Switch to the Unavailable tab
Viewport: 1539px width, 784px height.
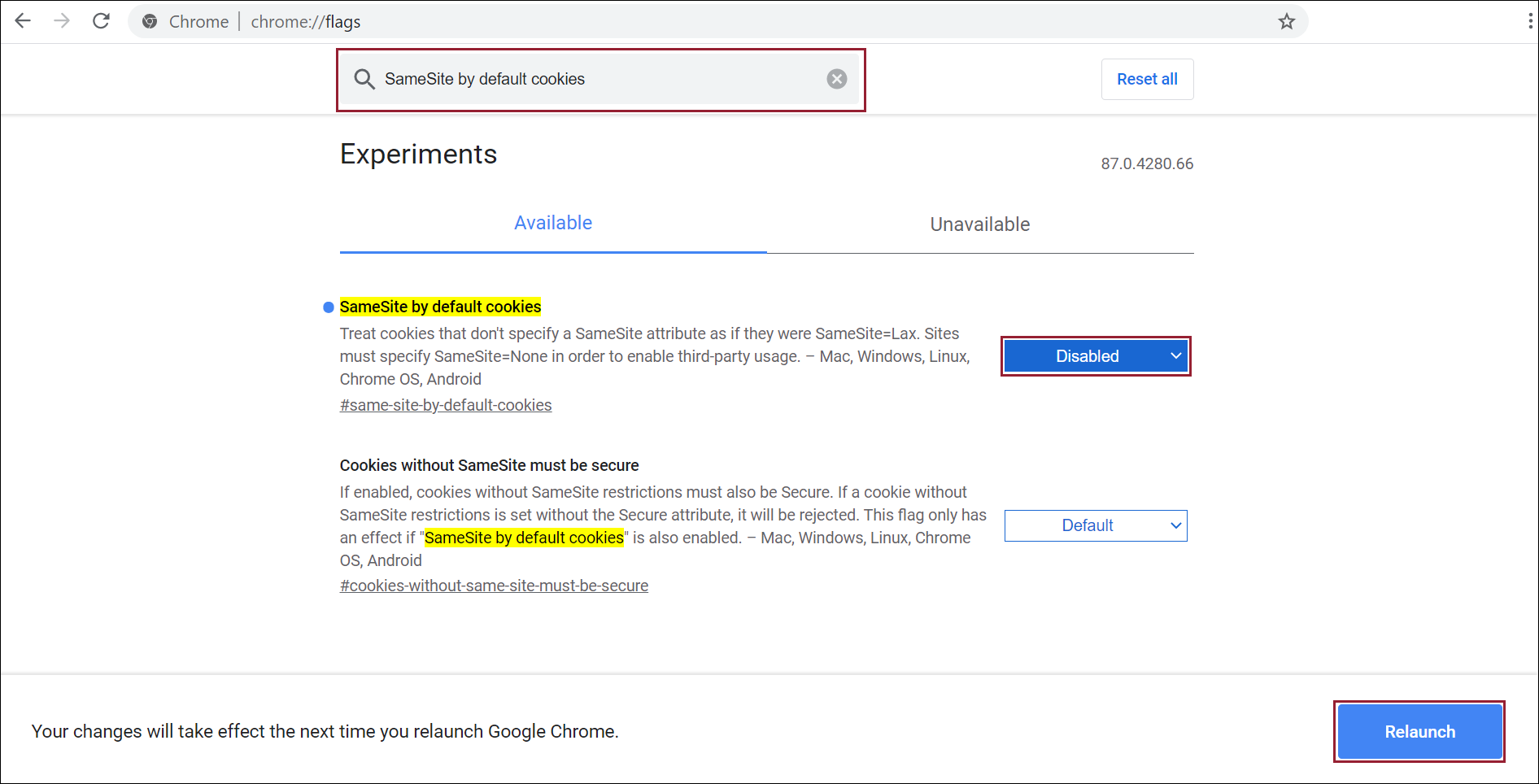tap(979, 224)
